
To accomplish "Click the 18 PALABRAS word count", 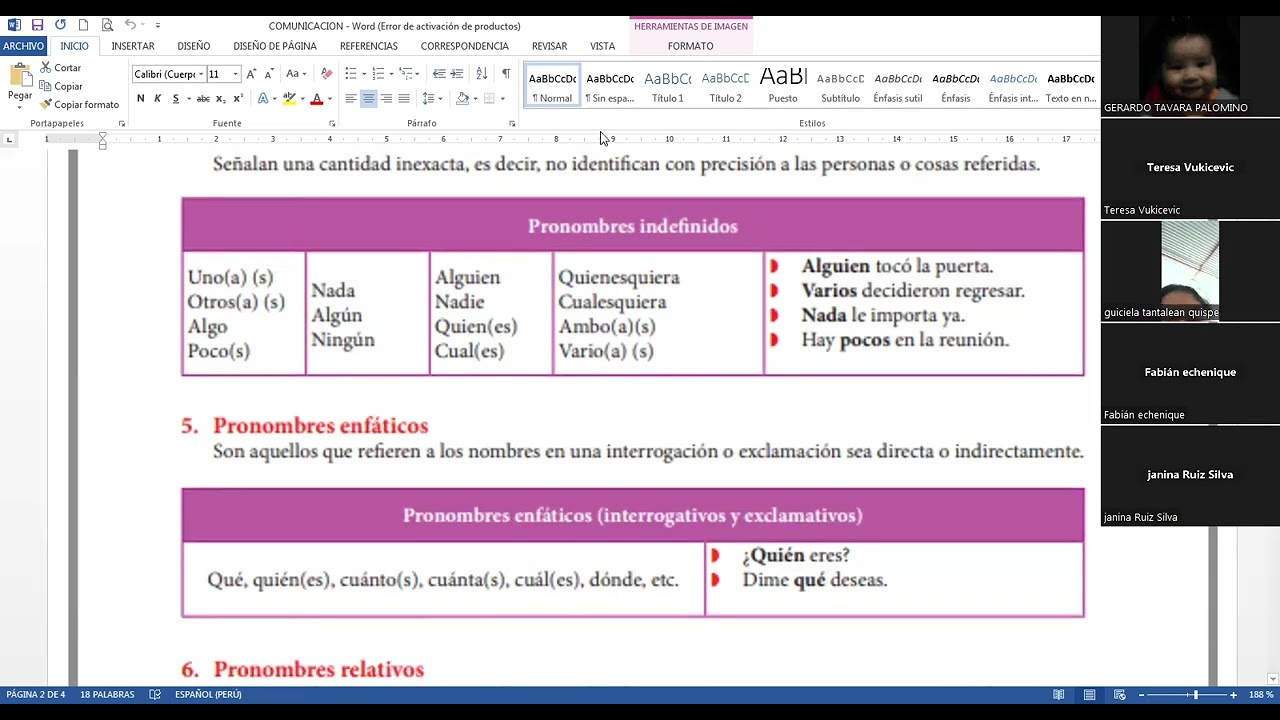I will click(107, 694).
